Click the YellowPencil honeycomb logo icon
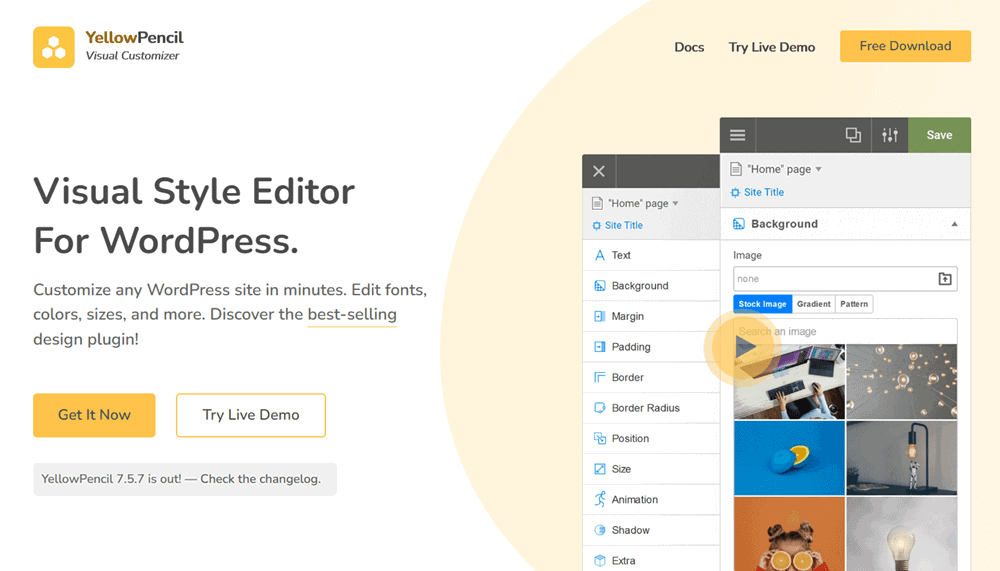The width and height of the screenshot is (1000, 571). (54, 47)
